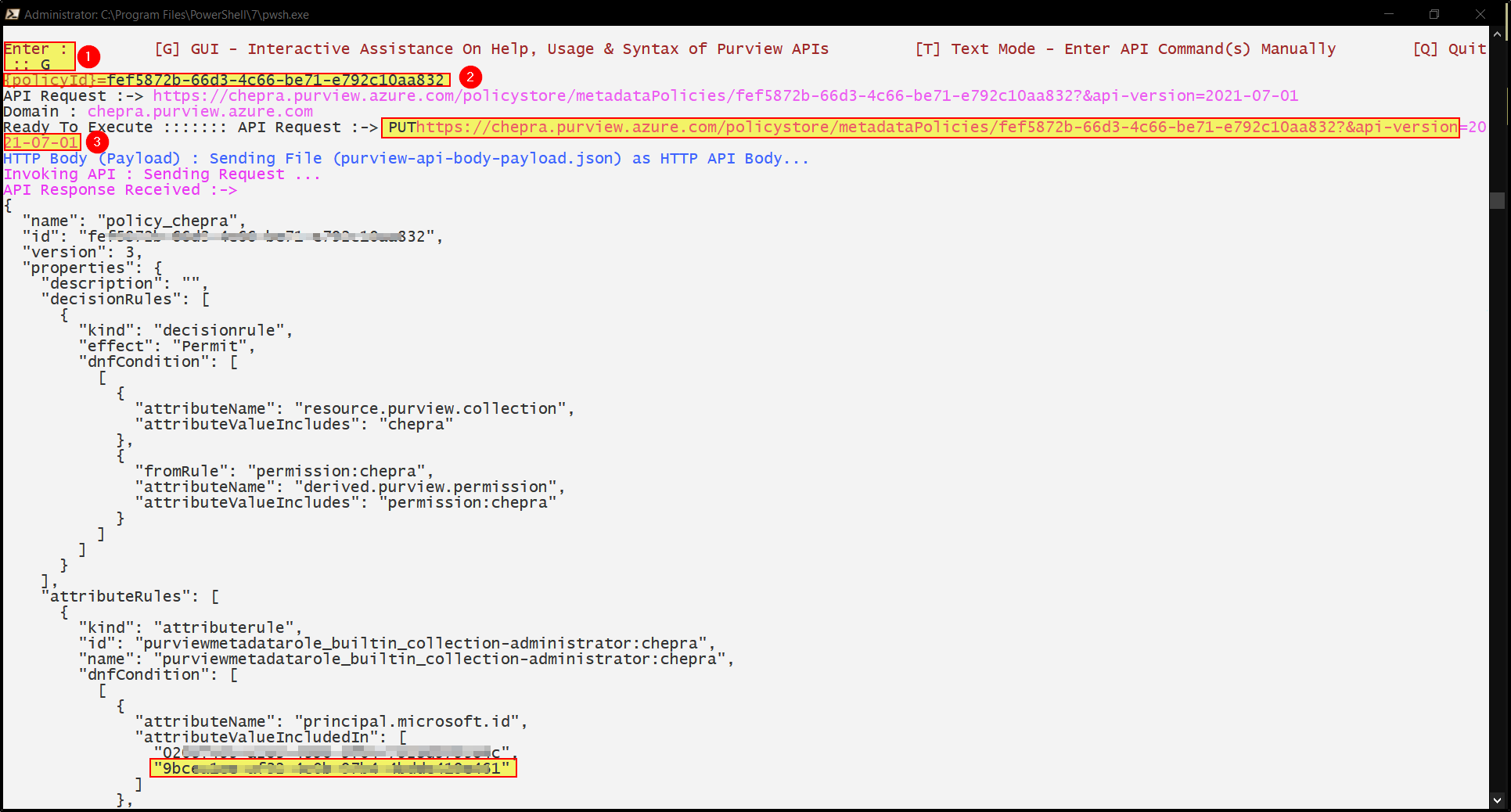This screenshot has width=1511, height=812.
Task: Click the "name": purviewmetadatarole collection-administrator line
Action: click(406, 659)
